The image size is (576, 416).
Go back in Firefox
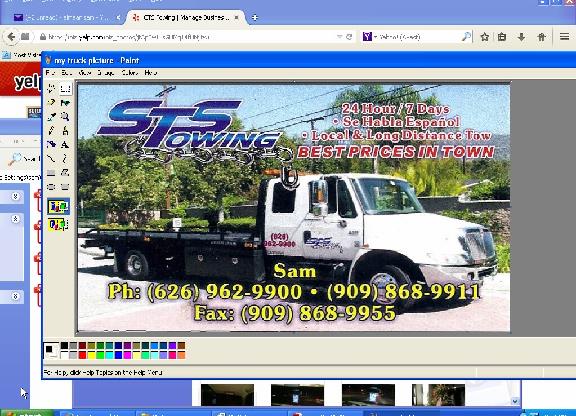[x=11, y=37]
